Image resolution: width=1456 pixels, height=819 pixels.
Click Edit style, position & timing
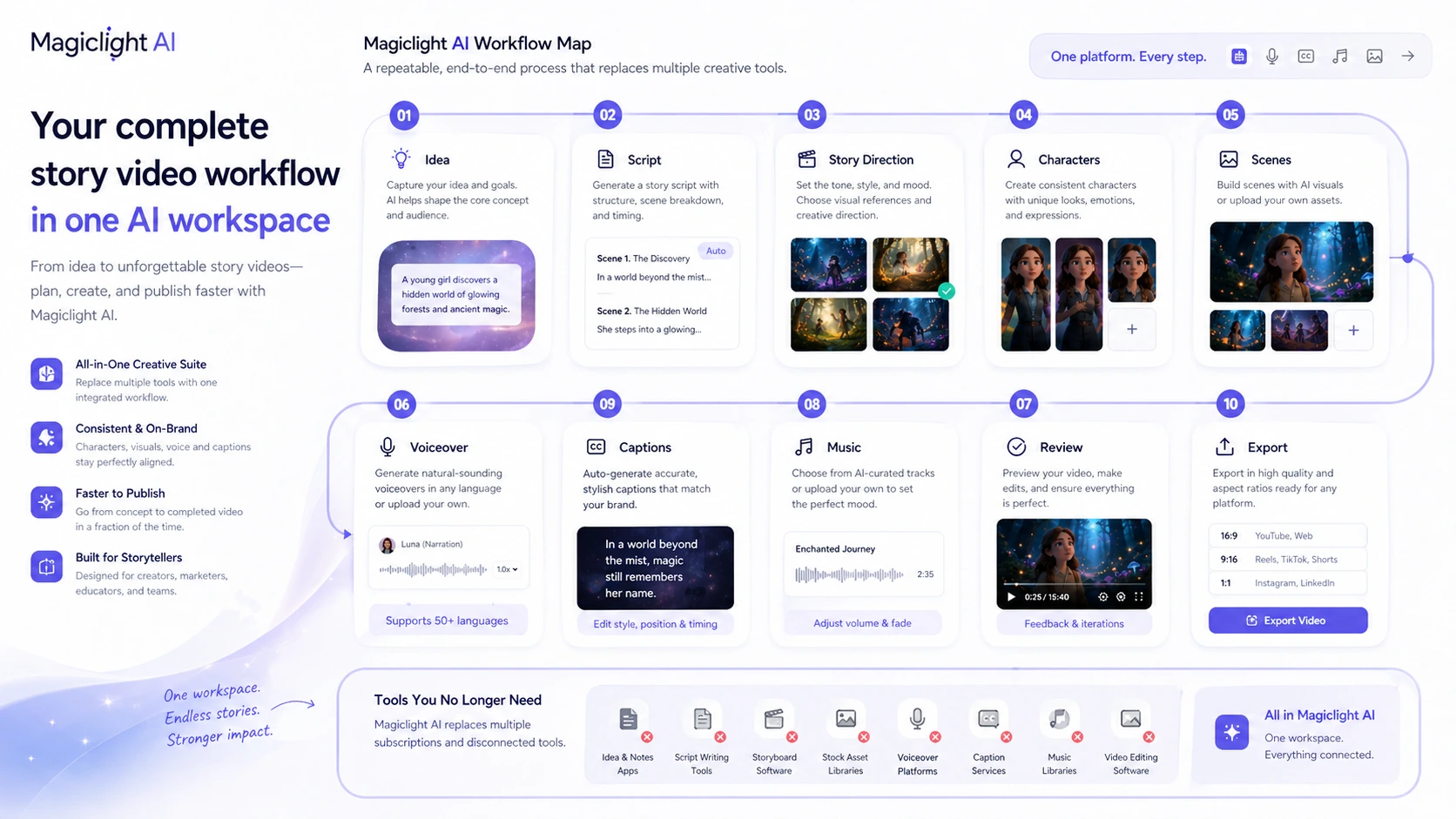coord(655,624)
